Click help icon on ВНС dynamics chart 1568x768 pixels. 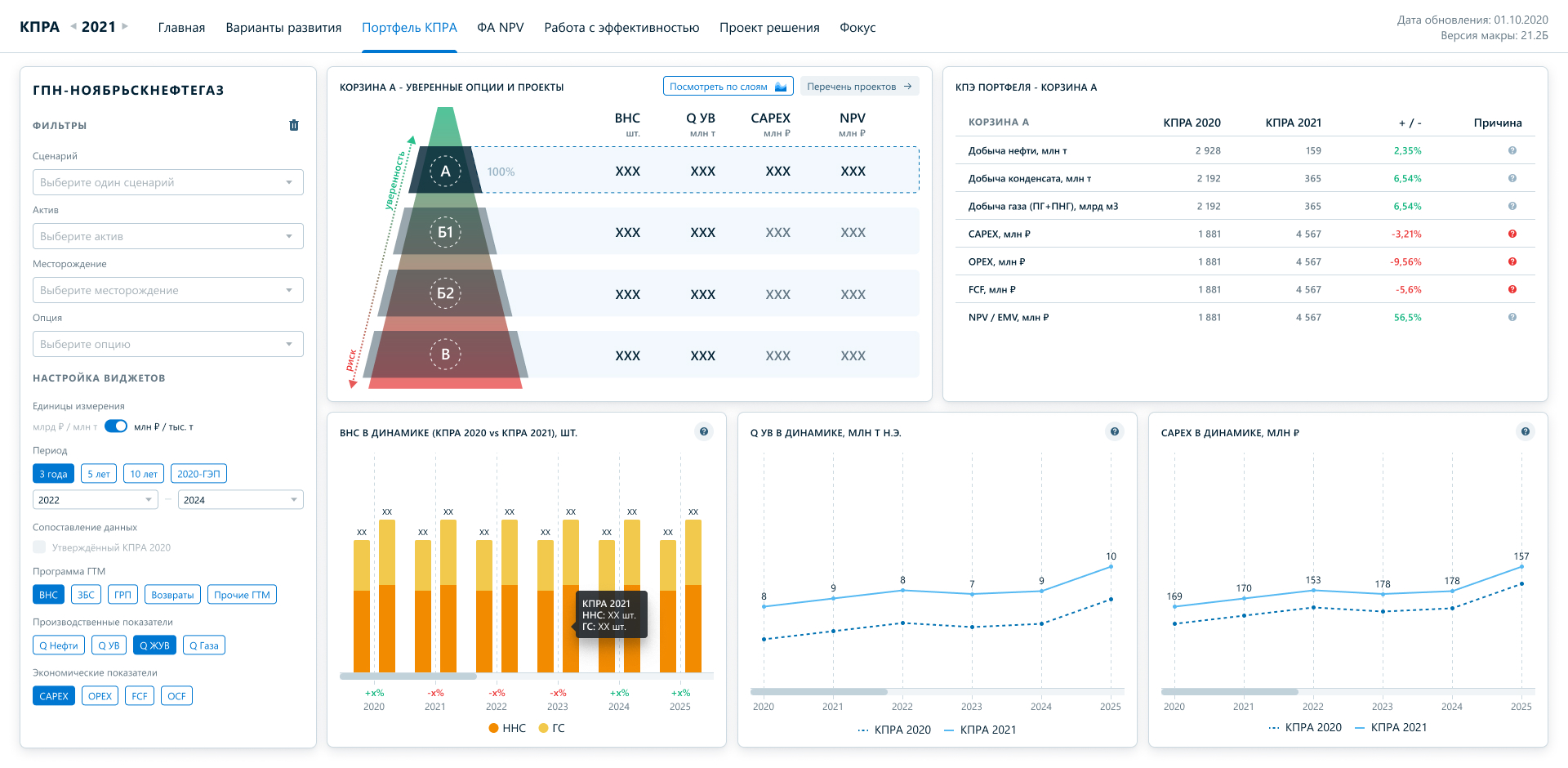[704, 431]
